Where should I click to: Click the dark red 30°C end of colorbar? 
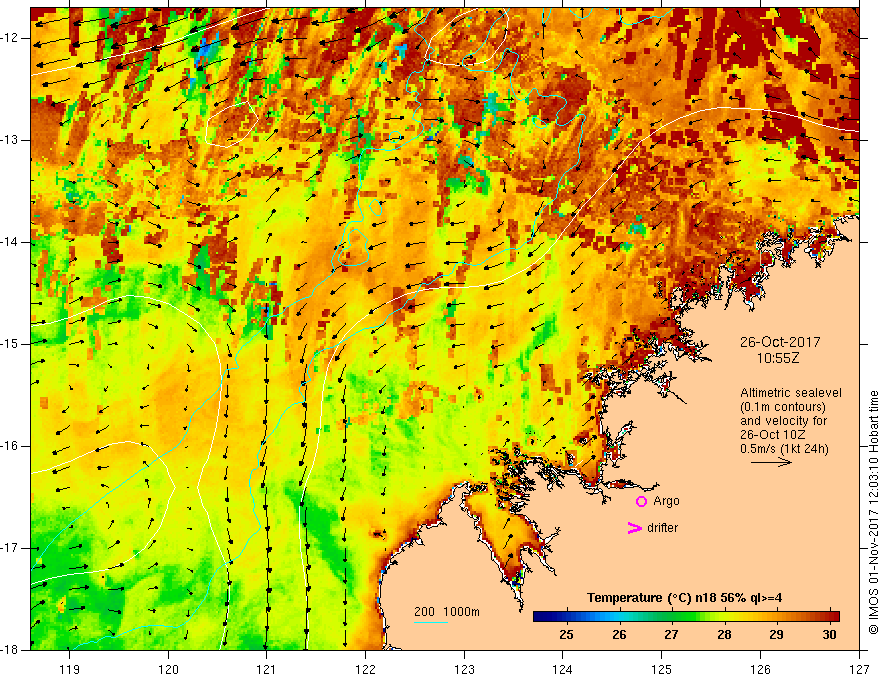(x=833, y=617)
